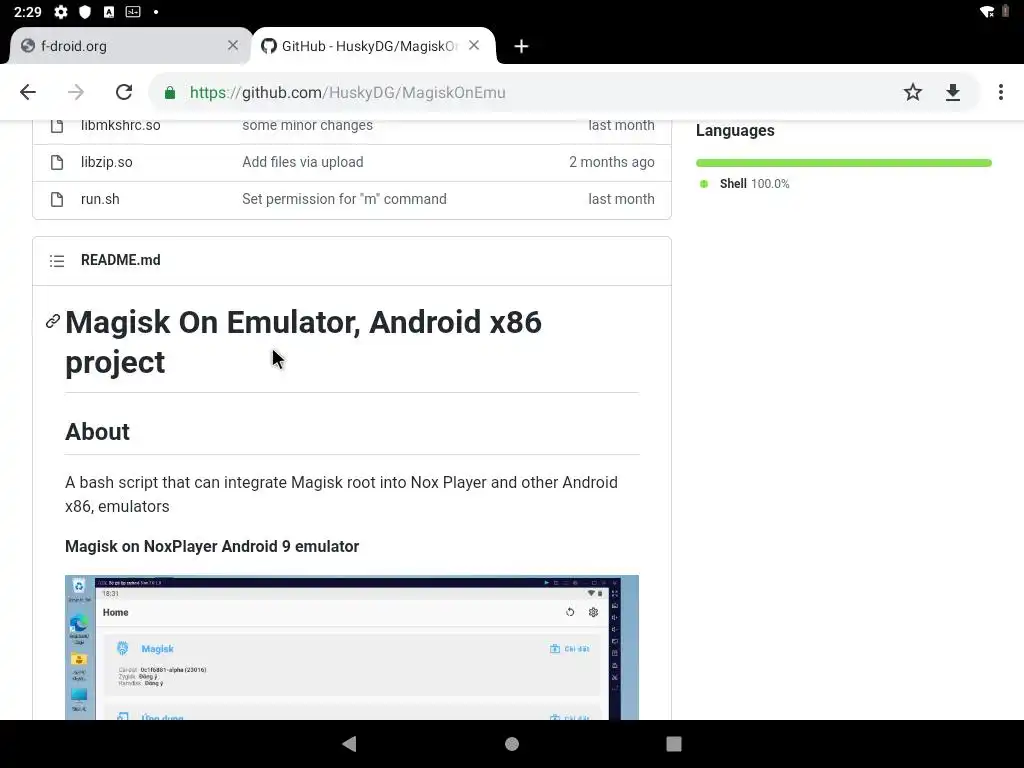
Task: Open the 'Add files via upload' commit
Action: coord(303,162)
